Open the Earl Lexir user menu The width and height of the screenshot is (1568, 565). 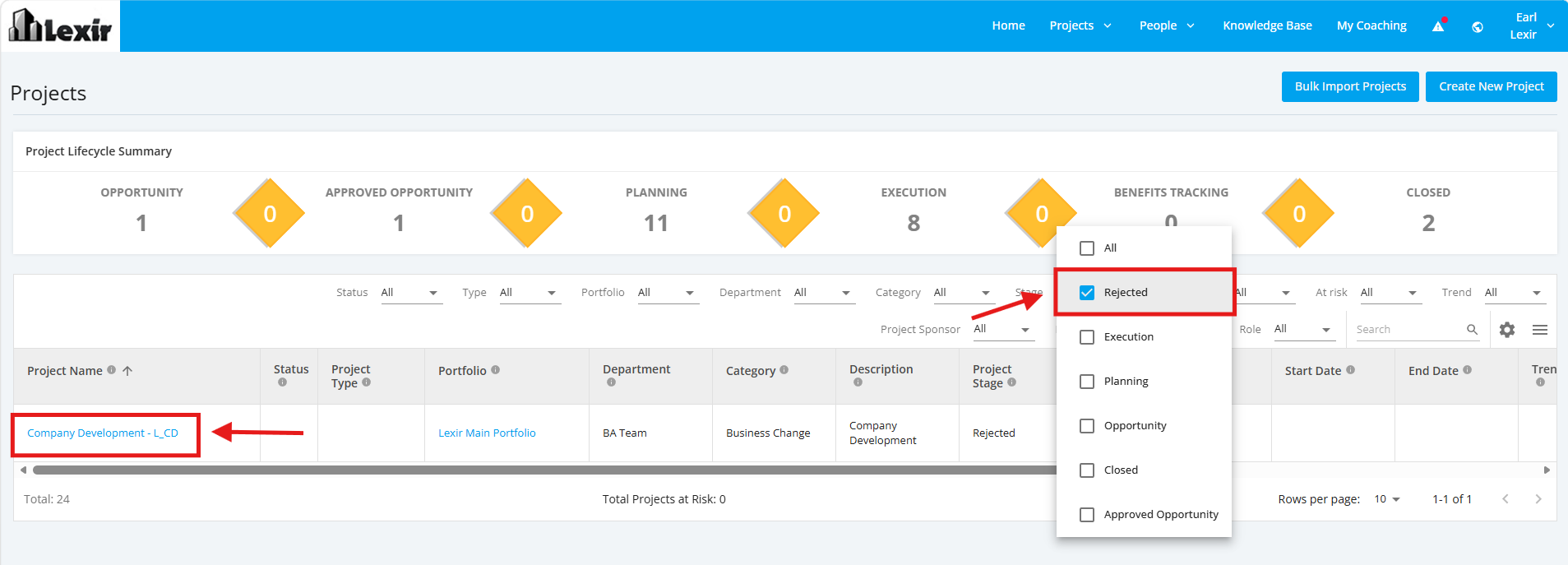(1531, 25)
